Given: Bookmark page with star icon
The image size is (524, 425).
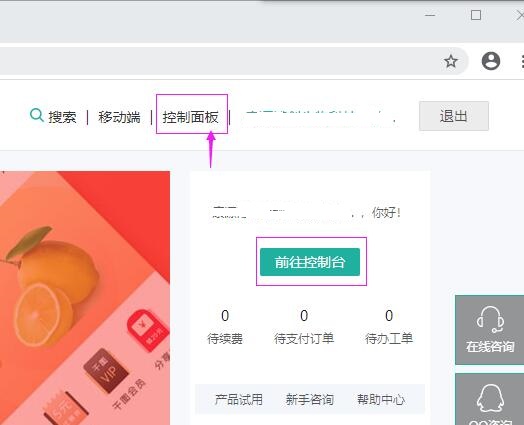Looking at the screenshot, I should (x=451, y=61).
